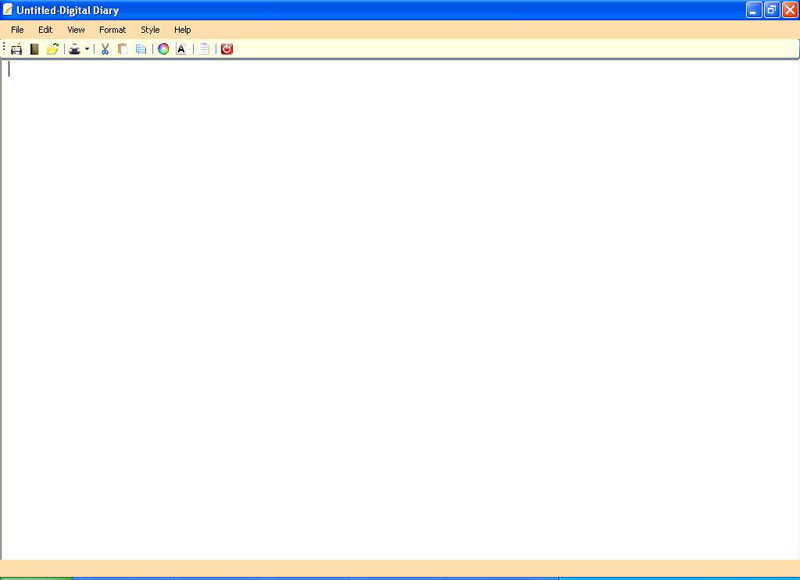
Task: Open the Edit menu
Action: pos(44,29)
